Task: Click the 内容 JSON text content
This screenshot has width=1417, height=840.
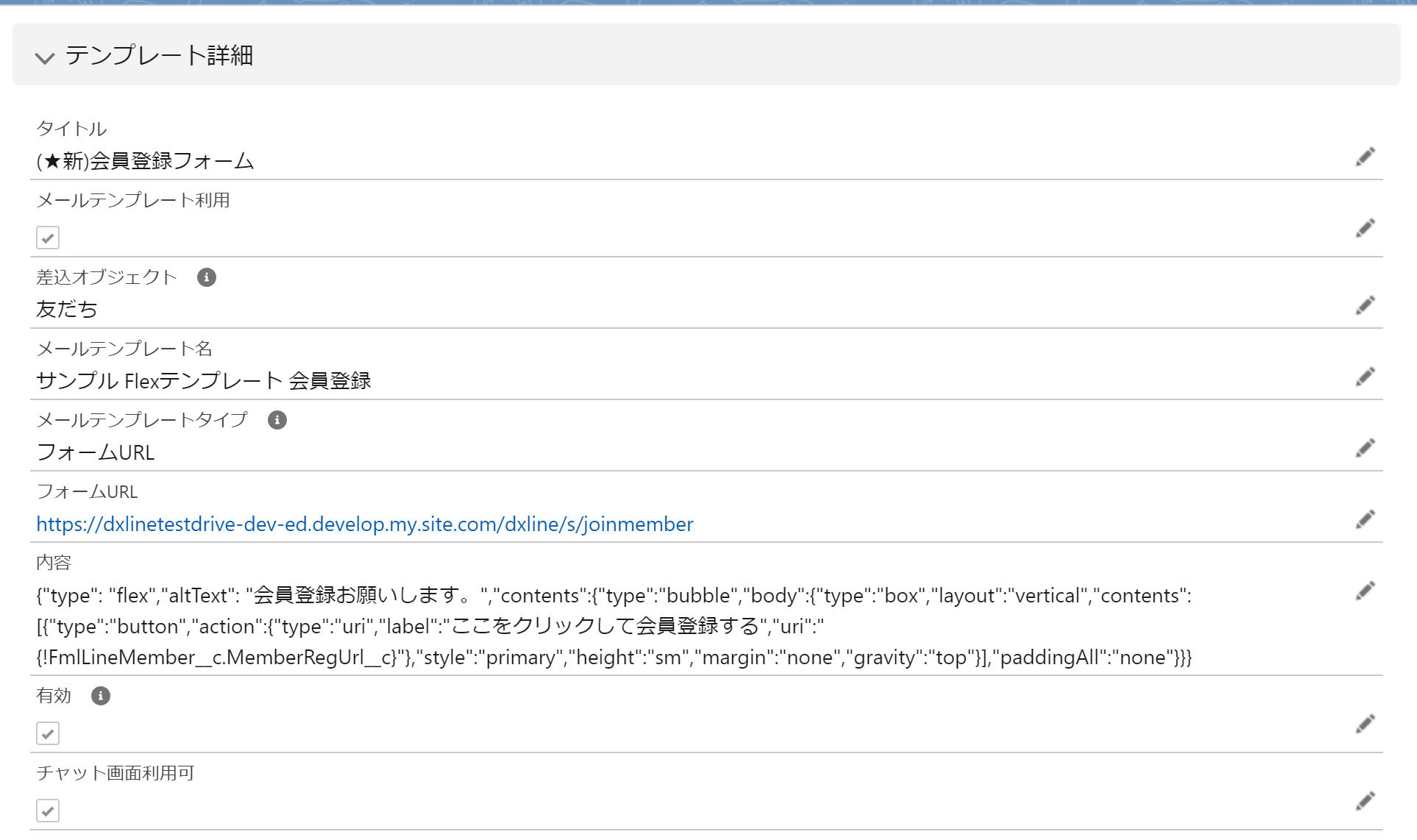Action: 613,626
